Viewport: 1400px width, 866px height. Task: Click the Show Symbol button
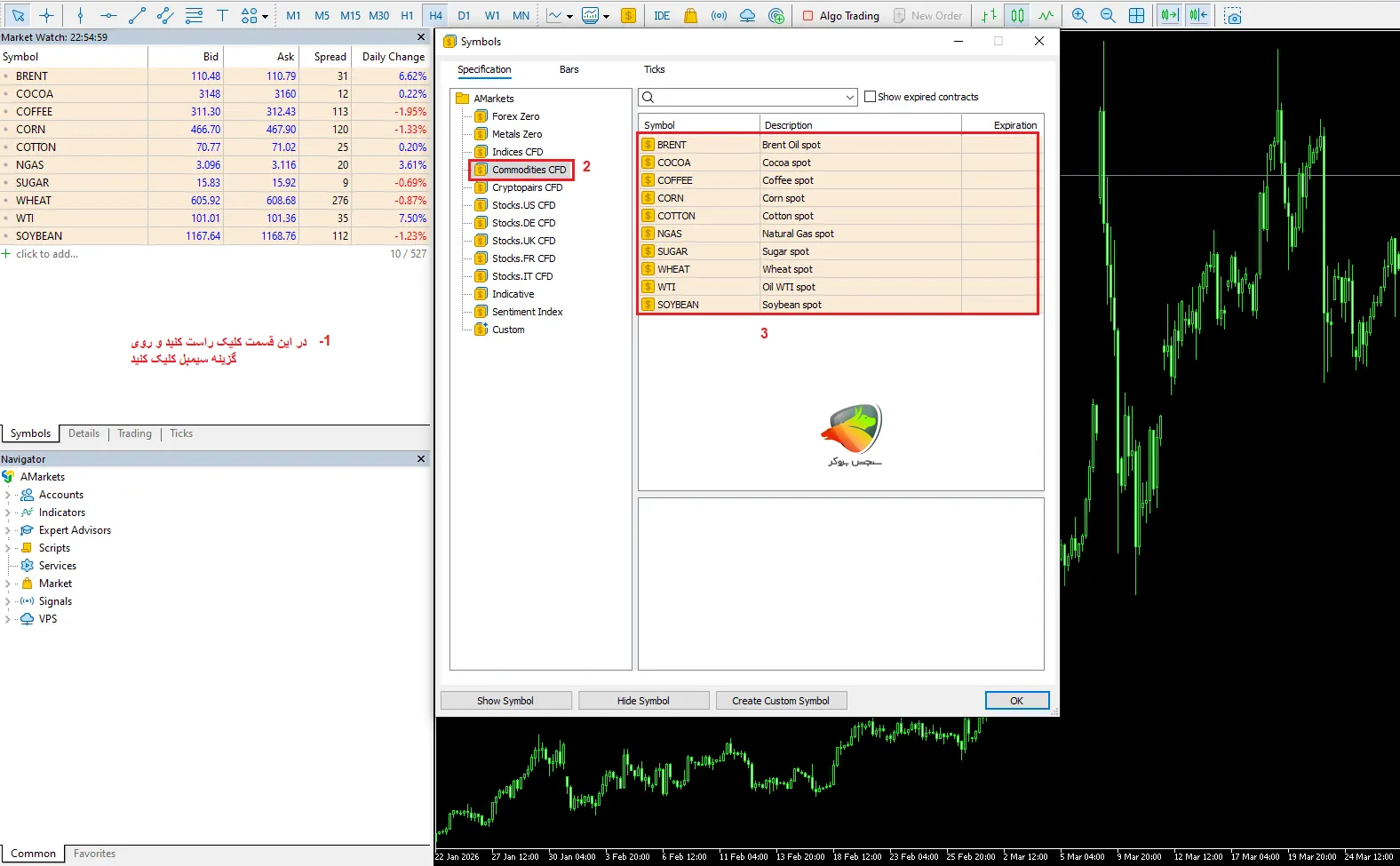coord(505,701)
